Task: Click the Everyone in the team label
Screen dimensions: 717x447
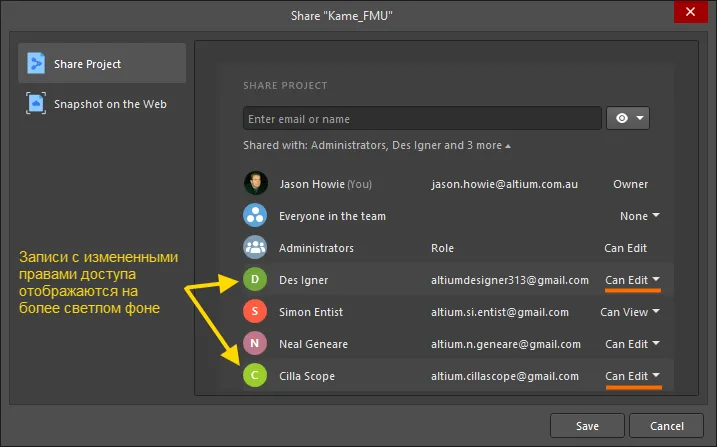Action: pyautogui.click(x=332, y=216)
